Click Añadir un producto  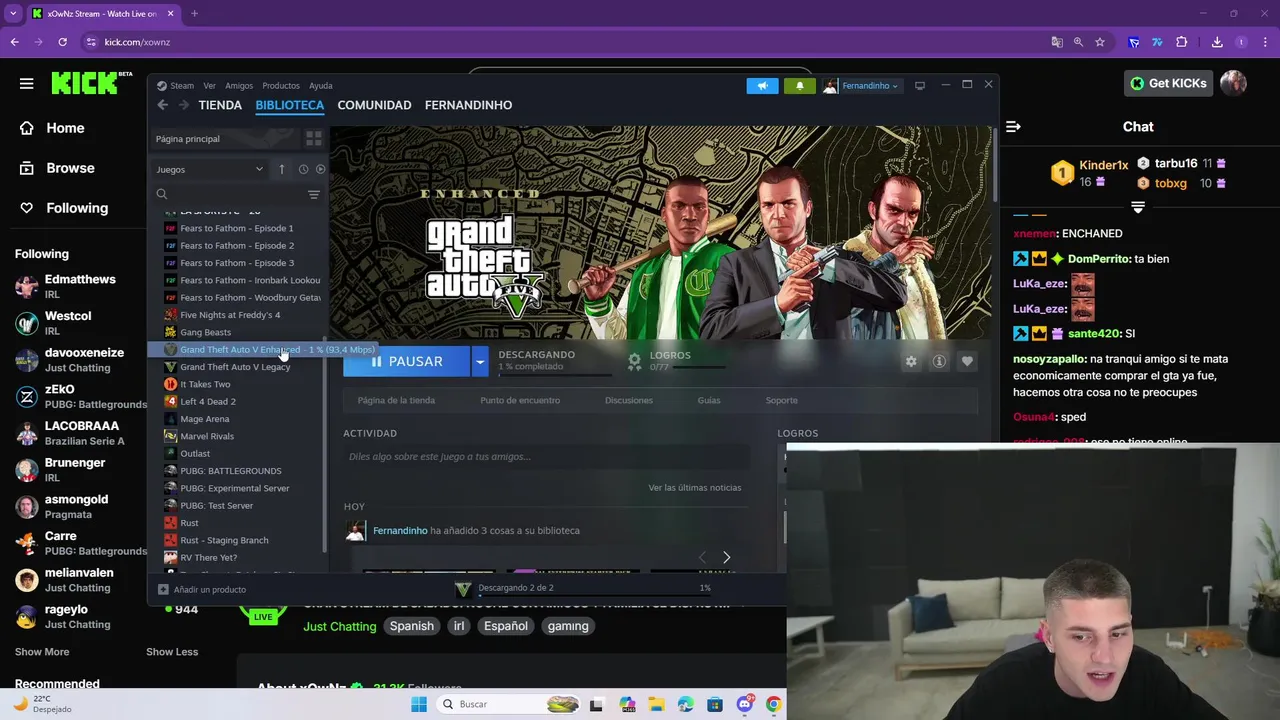click(x=202, y=590)
